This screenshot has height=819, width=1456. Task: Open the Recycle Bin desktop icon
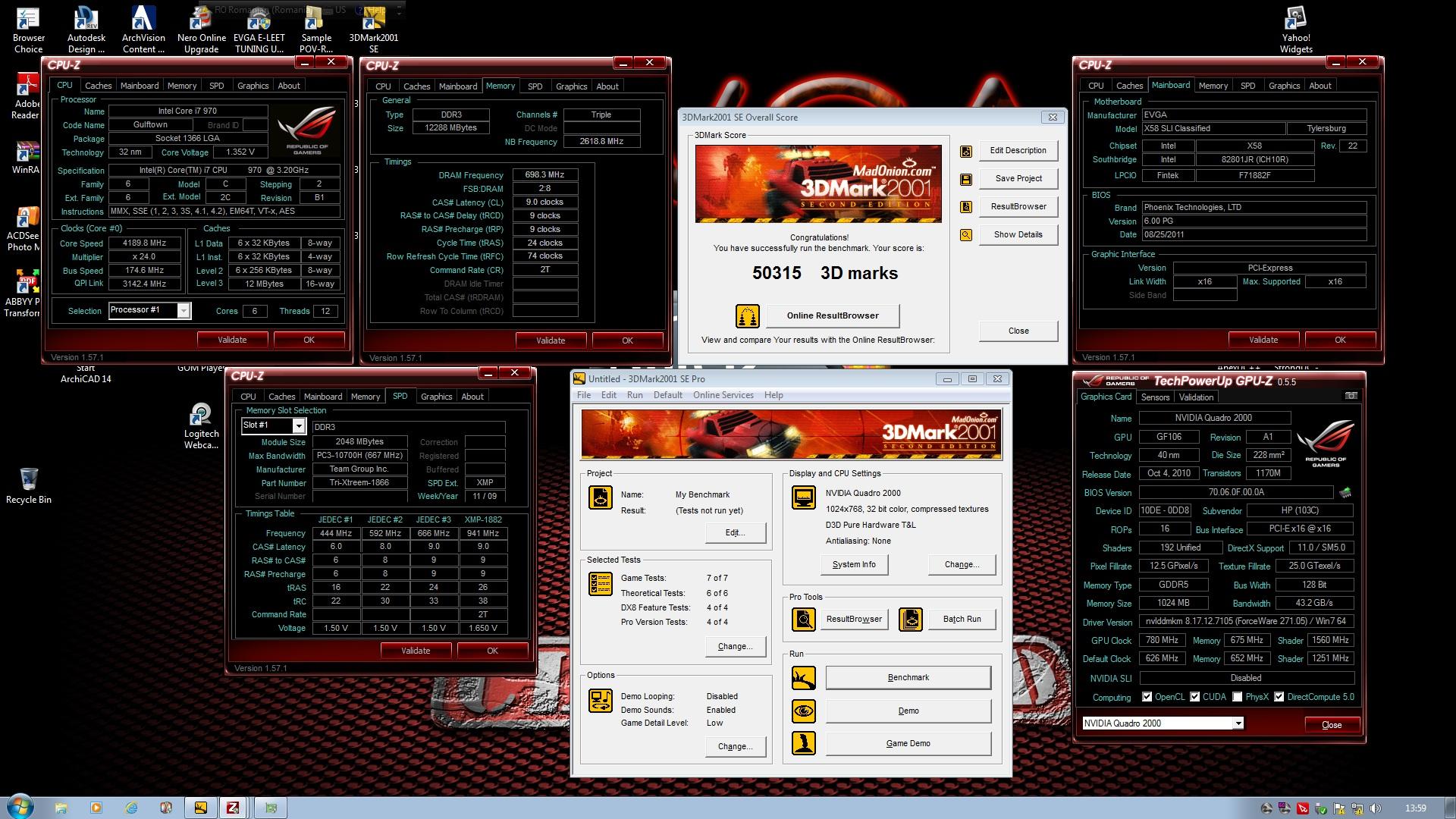click(x=29, y=485)
